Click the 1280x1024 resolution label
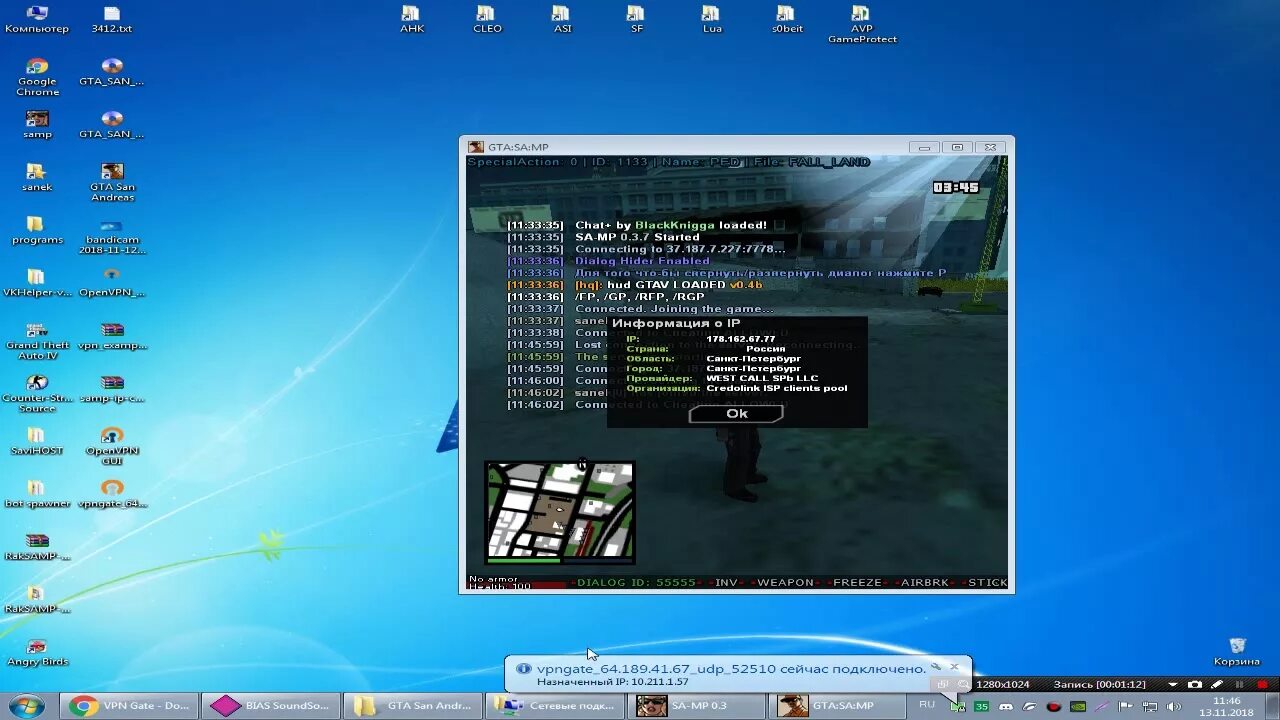1280x720 pixels. coord(1003,685)
